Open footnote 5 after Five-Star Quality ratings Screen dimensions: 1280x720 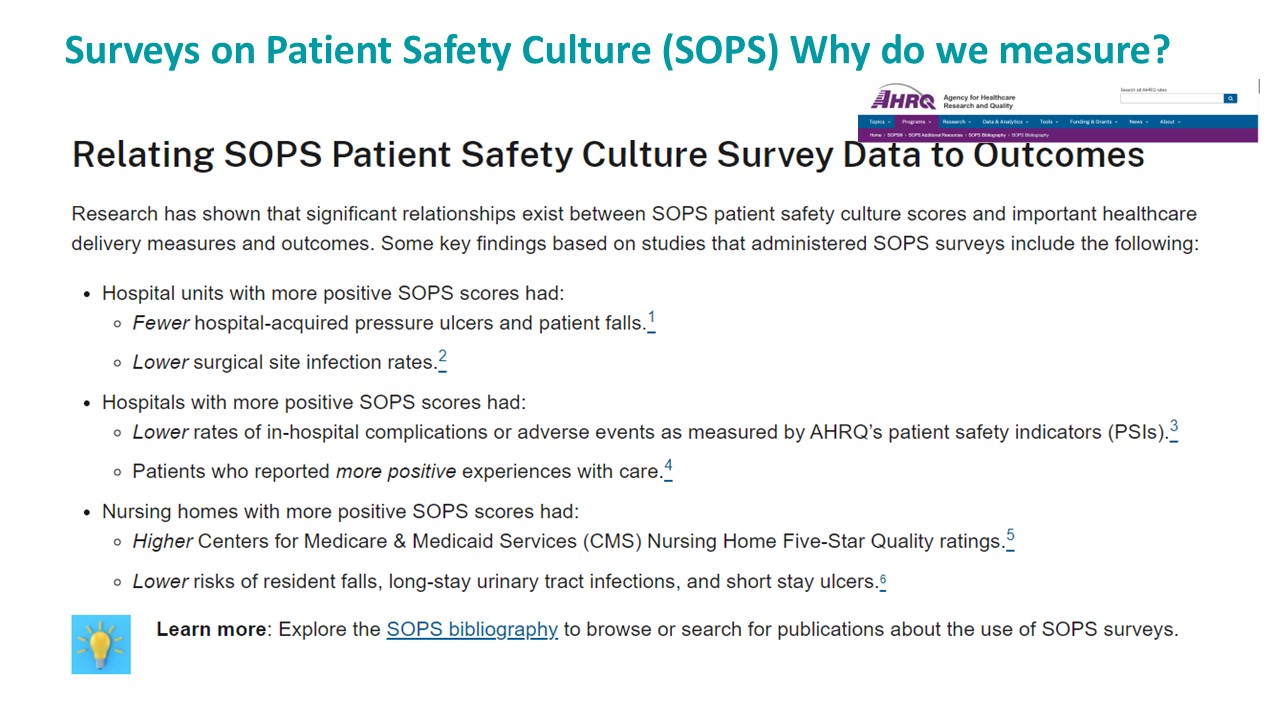(x=1011, y=538)
